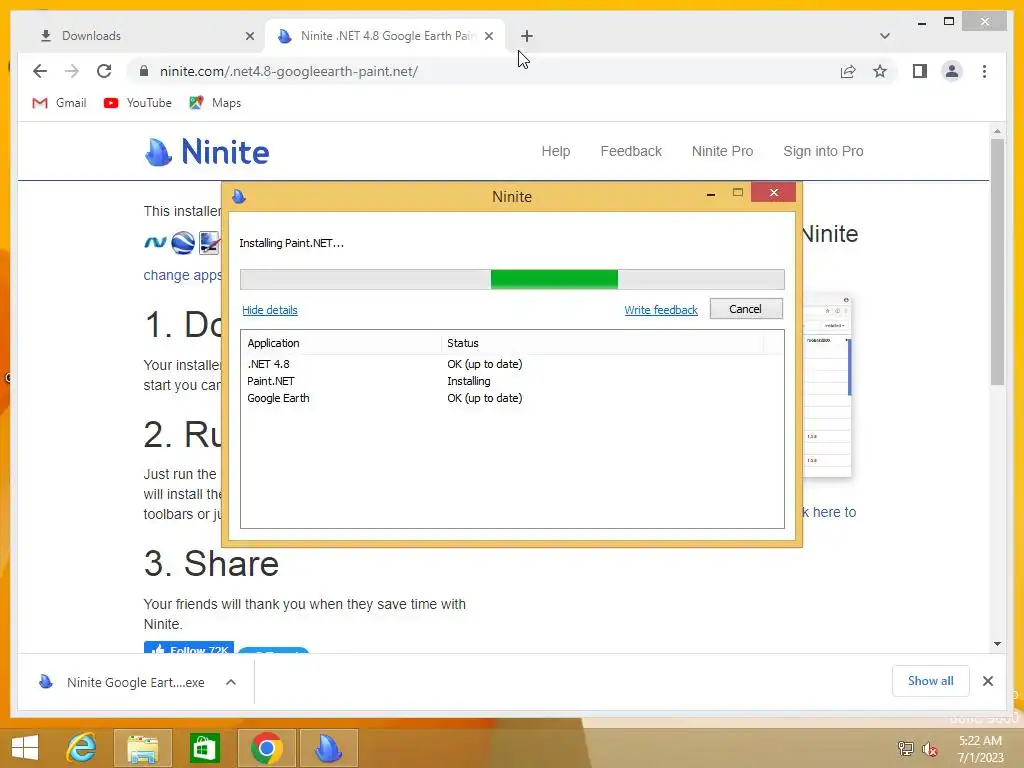Viewport: 1024px width, 768px height.
Task: Open the Ninite Pro link
Action: (x=722, y=151)
